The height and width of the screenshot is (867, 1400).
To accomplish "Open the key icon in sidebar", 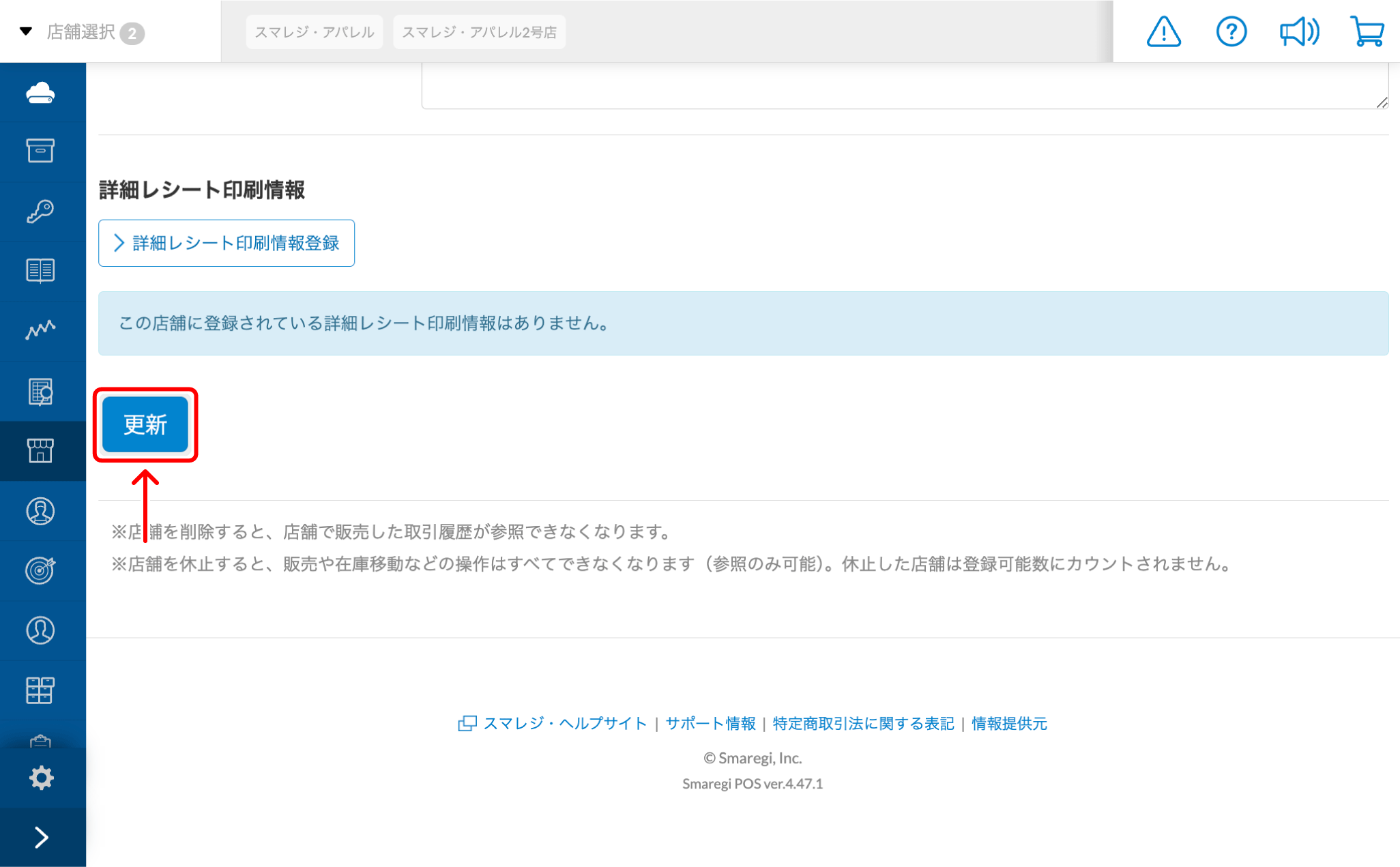I will [41, 211].
